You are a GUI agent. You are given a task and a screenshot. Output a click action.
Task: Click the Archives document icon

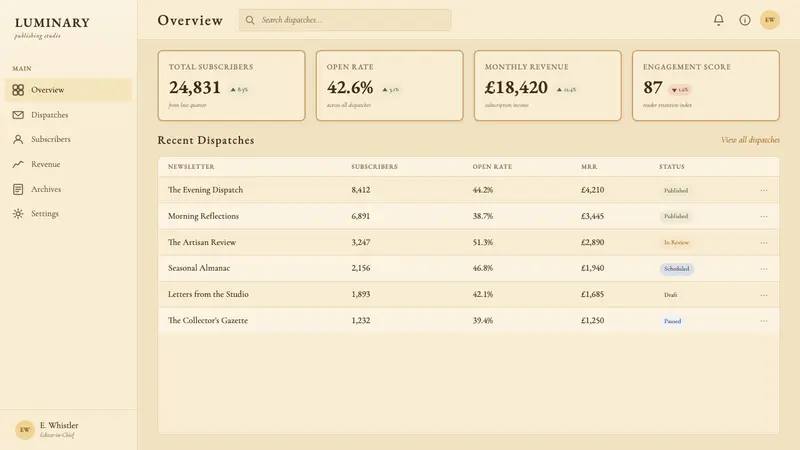point(18,189)
